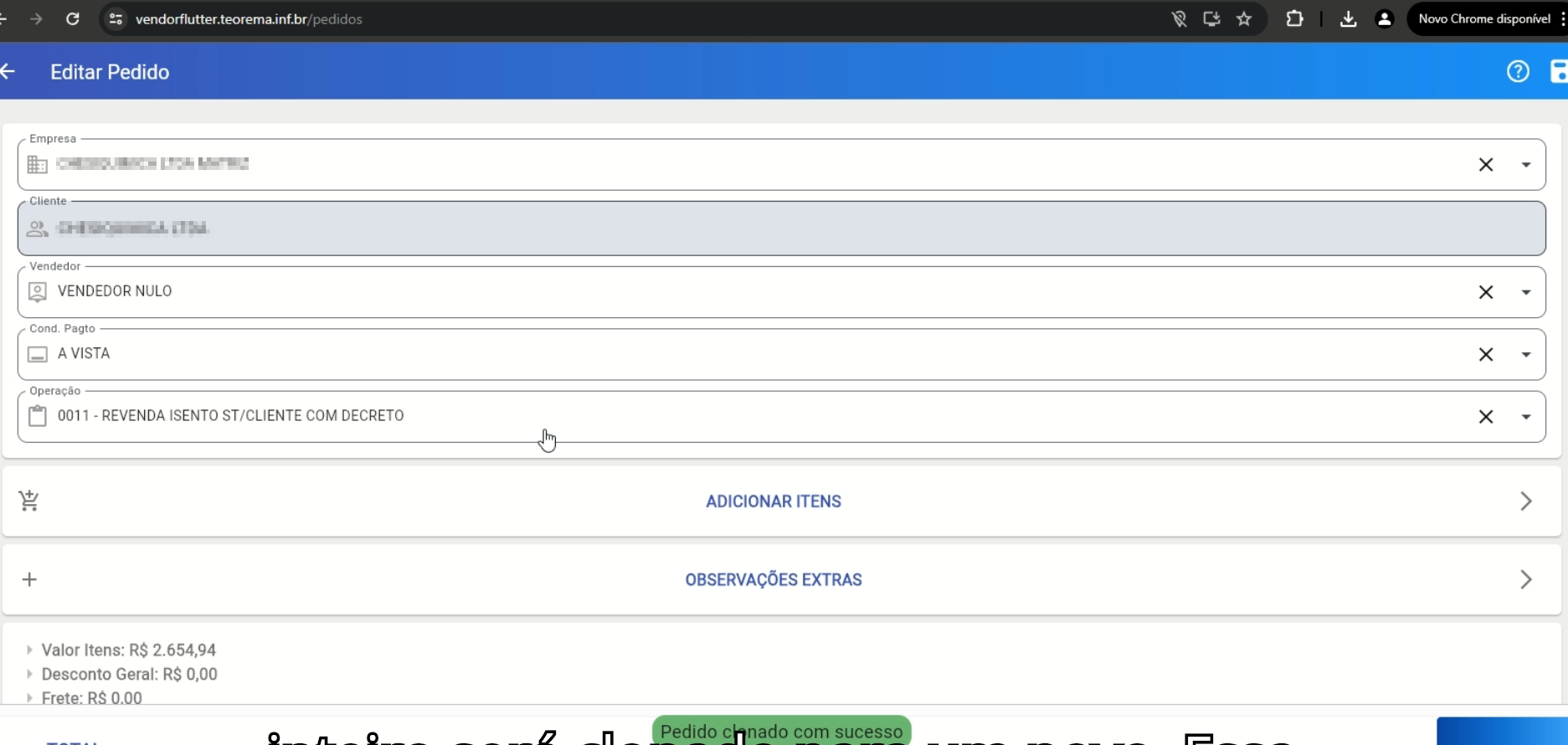Click the blocked tracking icon in address bar
Screen dimensions: 1568x745
tap(1179, 18)
